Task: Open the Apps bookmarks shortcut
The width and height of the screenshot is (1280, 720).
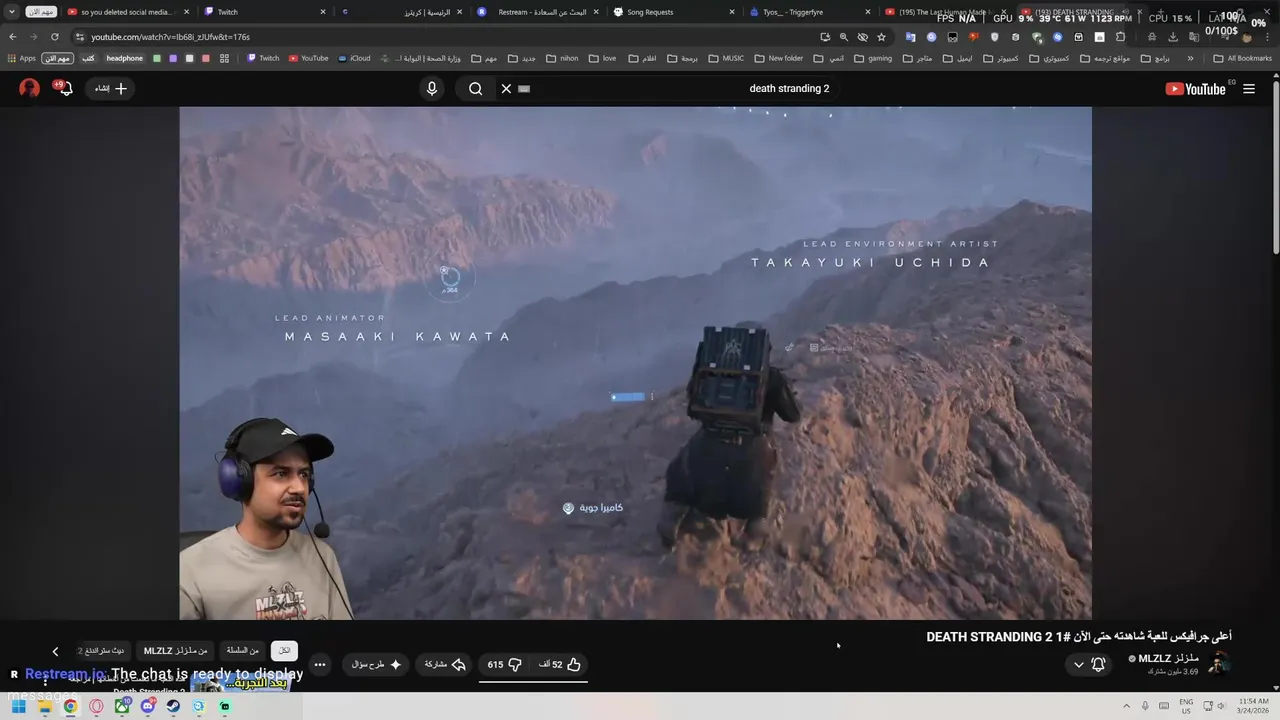Action: click(x=21, y=58)
